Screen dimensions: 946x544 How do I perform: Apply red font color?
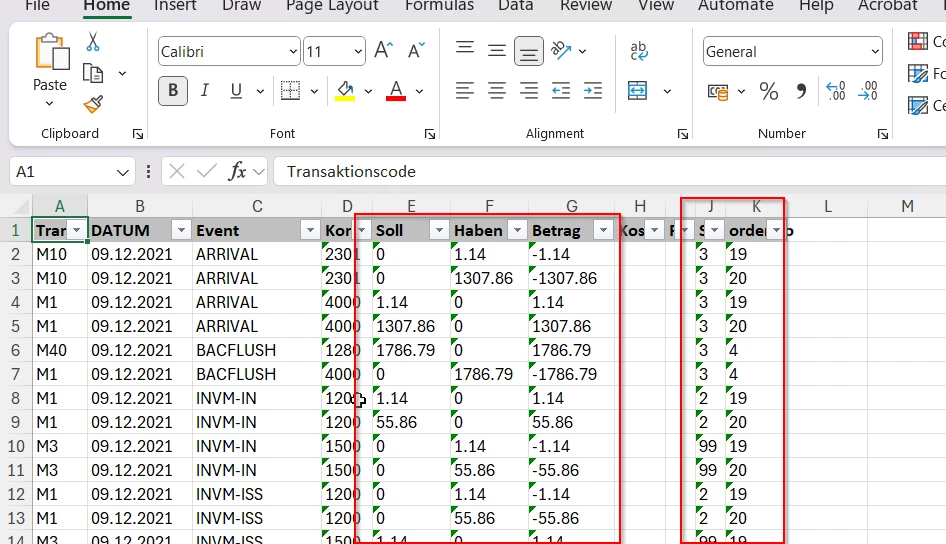click(396, 91)
